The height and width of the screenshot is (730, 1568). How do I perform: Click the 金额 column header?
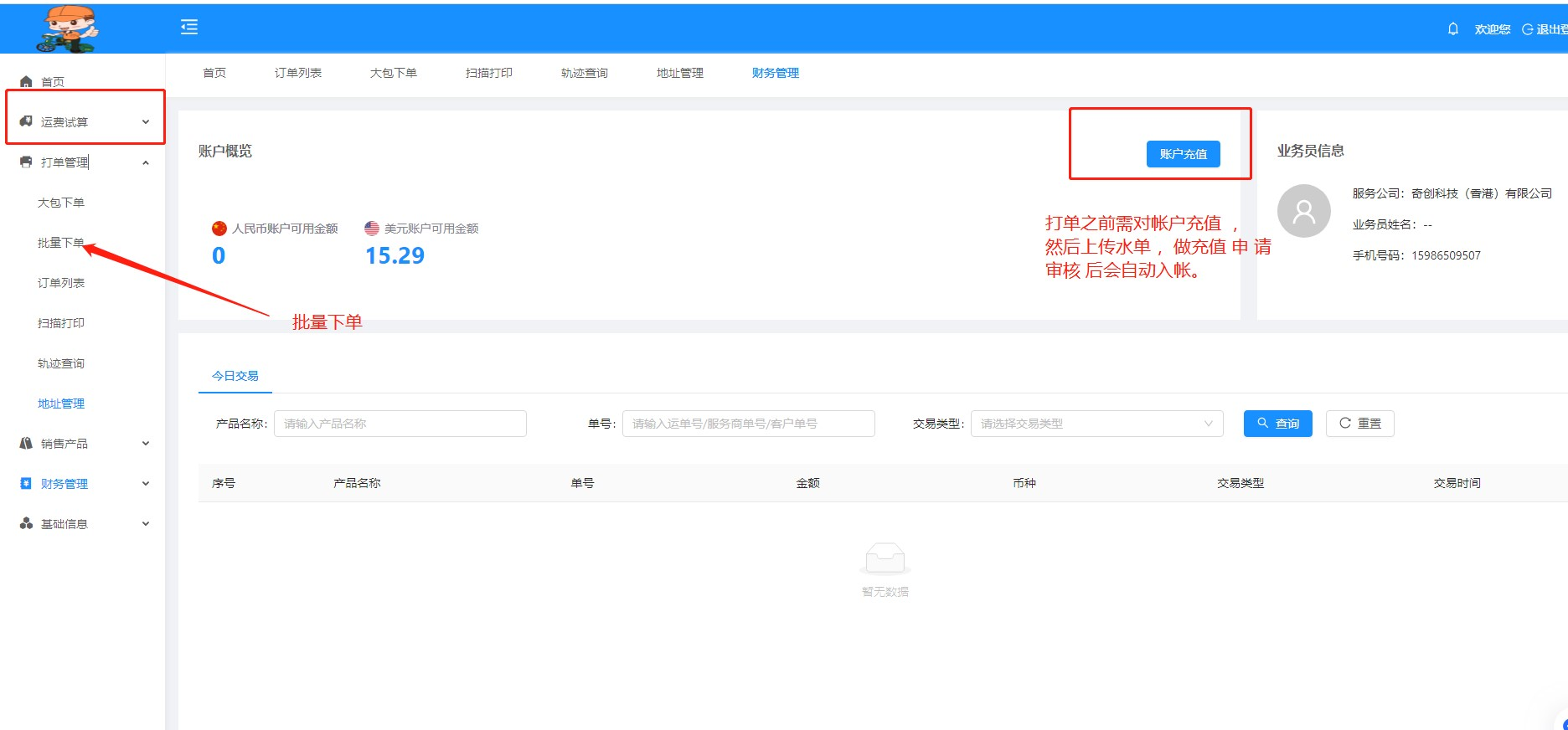[x=808, y=483]
